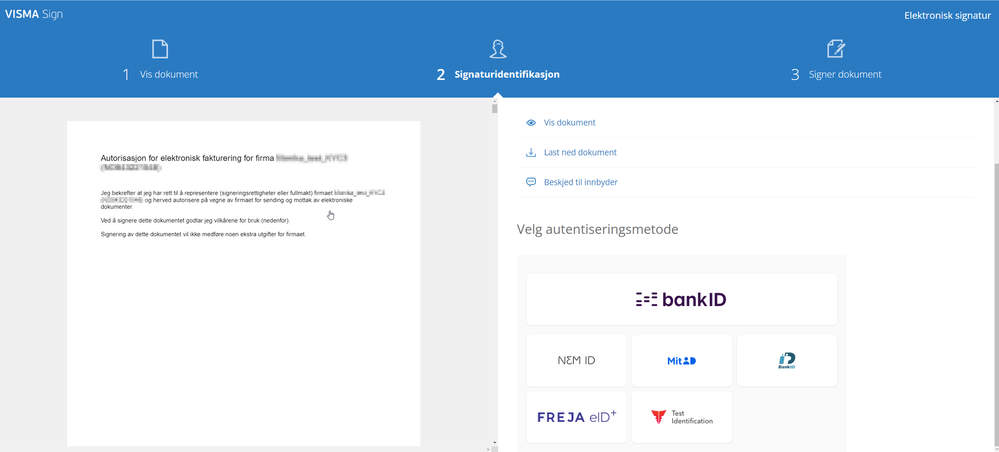This screenshot has height=452, width=999.
Task: Select the Swedish BankID logo tile
Action: (787, 361)
